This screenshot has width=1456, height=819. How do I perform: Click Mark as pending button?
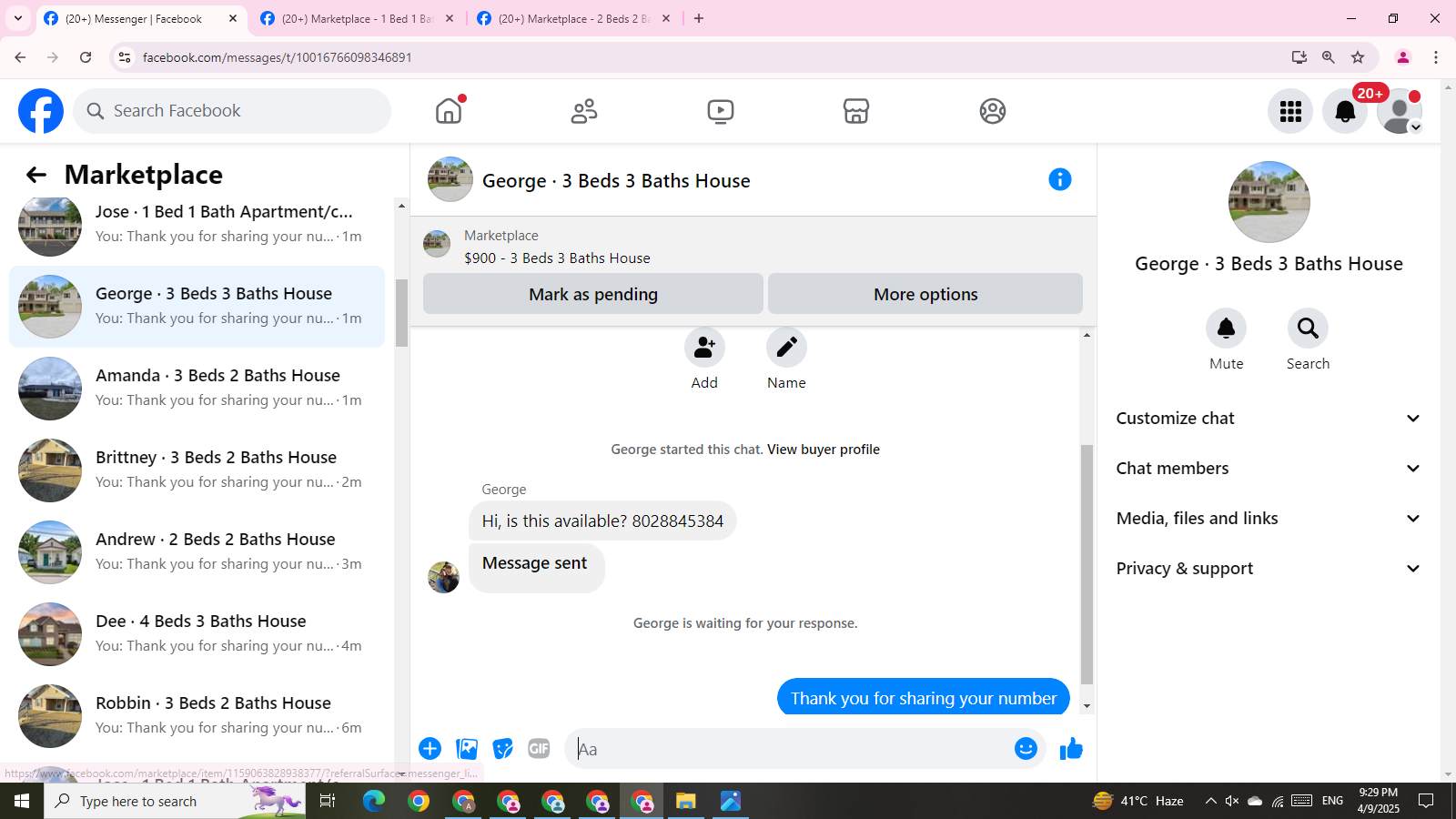tap(593, 294)
